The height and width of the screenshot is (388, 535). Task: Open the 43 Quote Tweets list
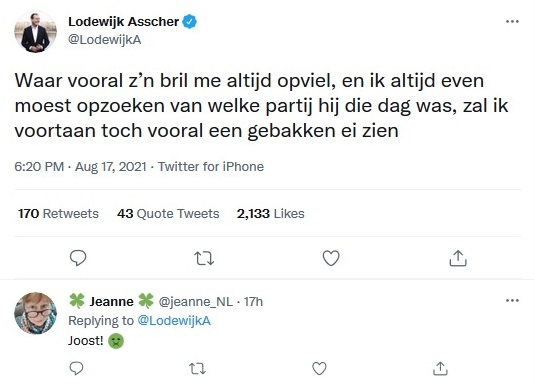(168, 214)
